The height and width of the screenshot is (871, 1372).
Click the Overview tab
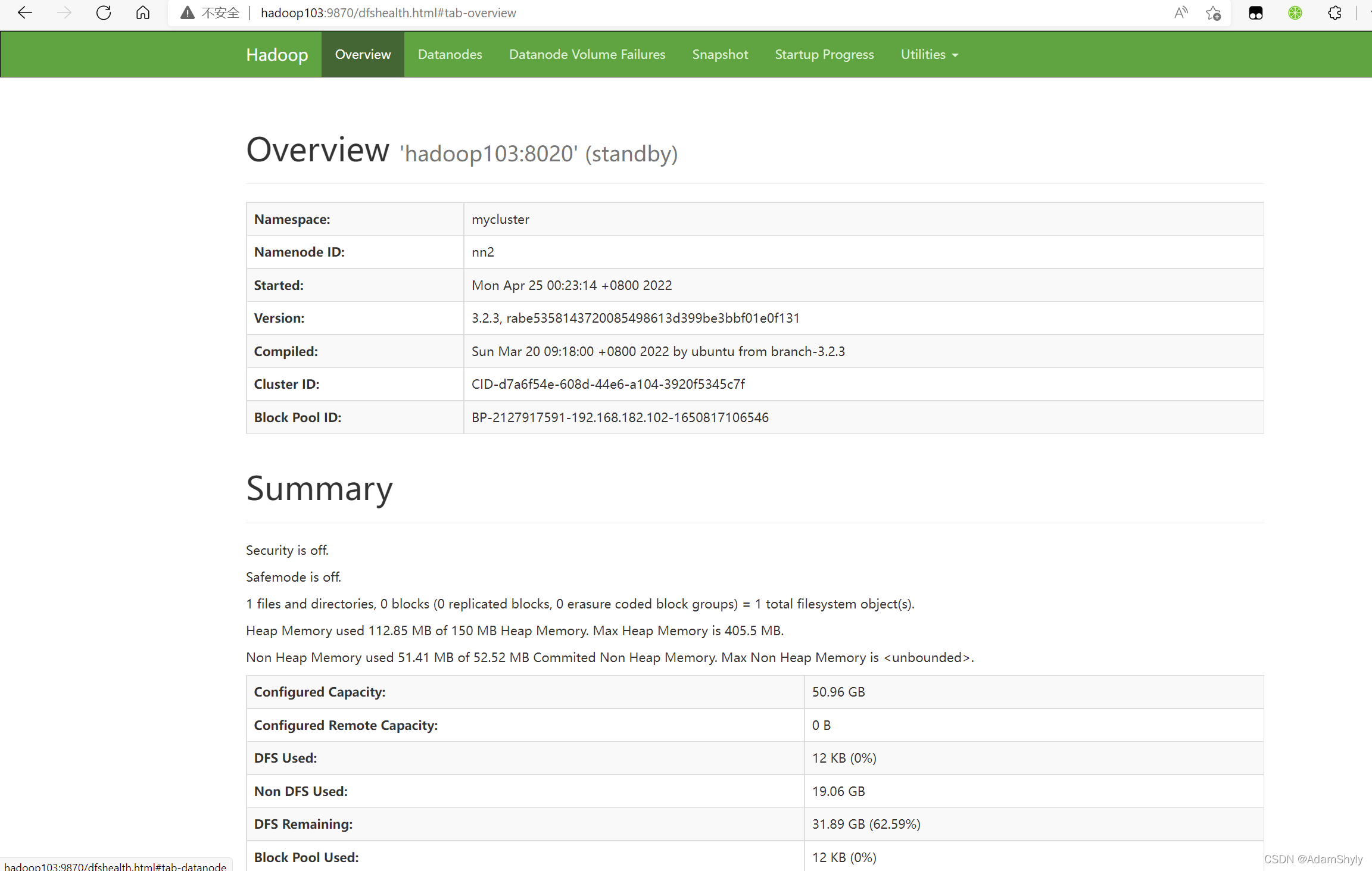coord(363,54)
